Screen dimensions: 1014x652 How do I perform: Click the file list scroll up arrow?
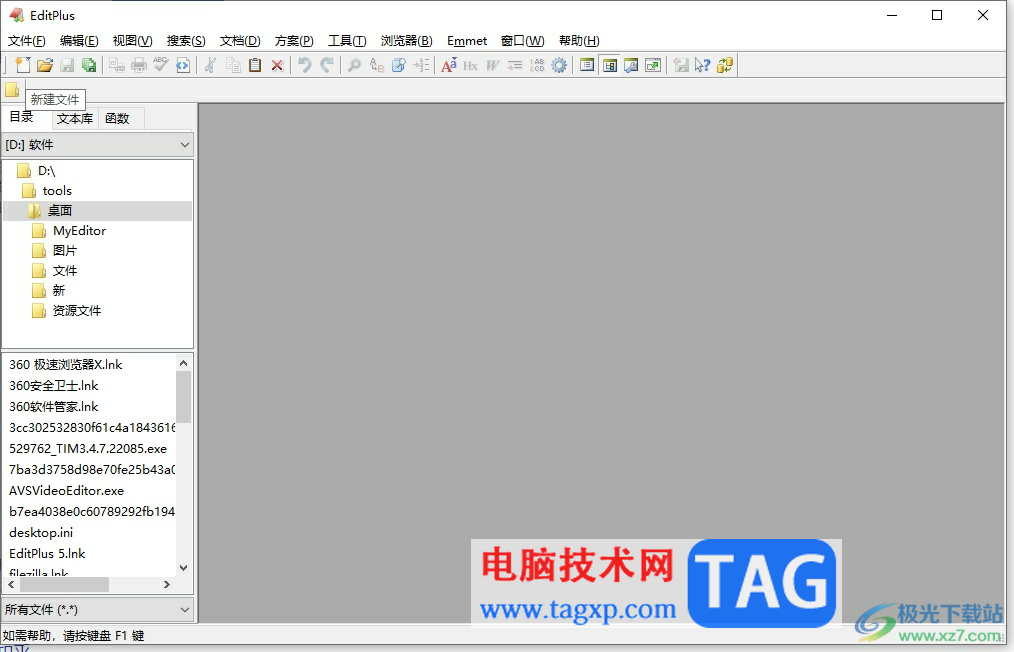(x=184, y=364)
